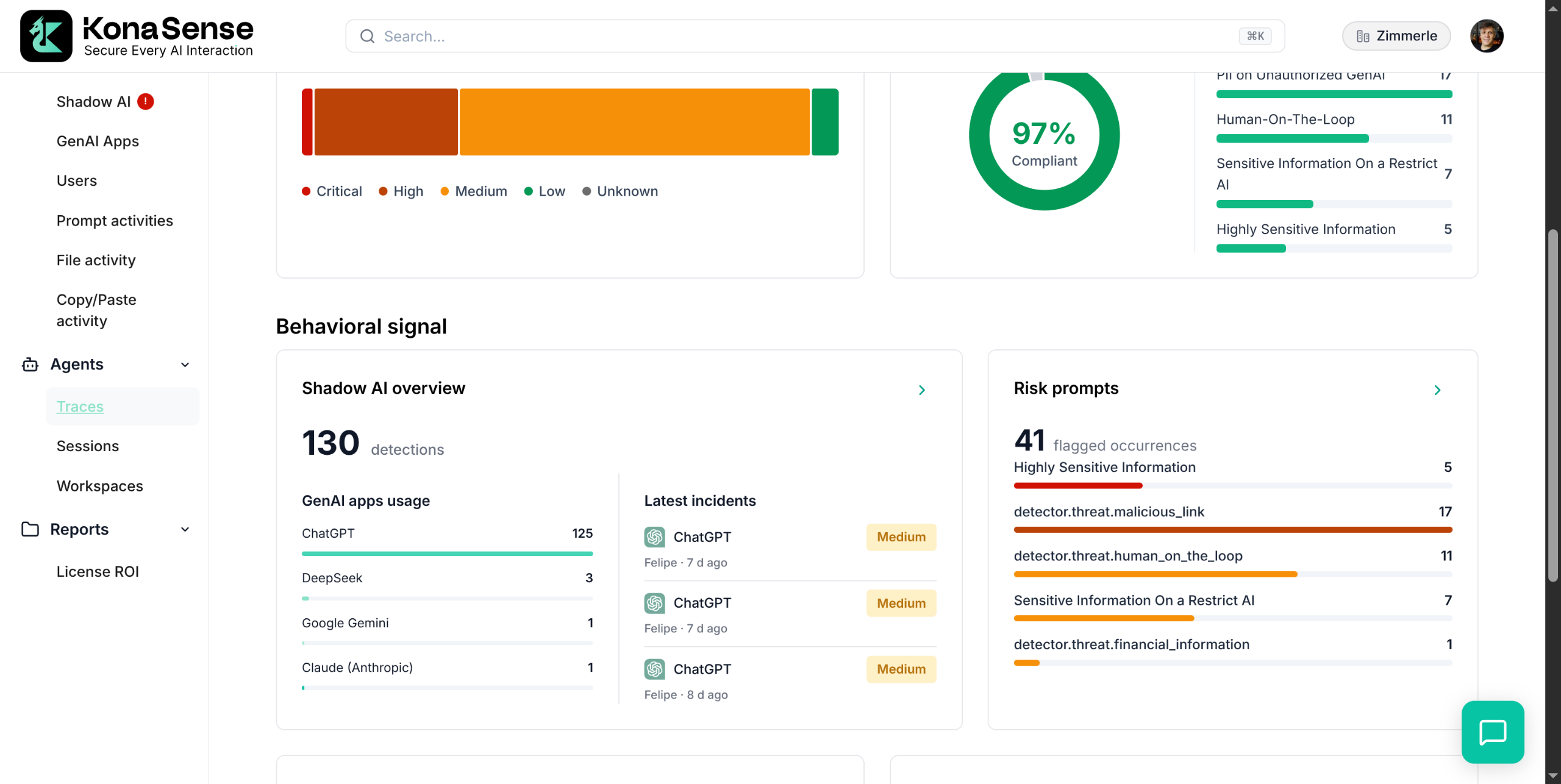
Task: Open the Traces link
Action: tap(80, 407)
